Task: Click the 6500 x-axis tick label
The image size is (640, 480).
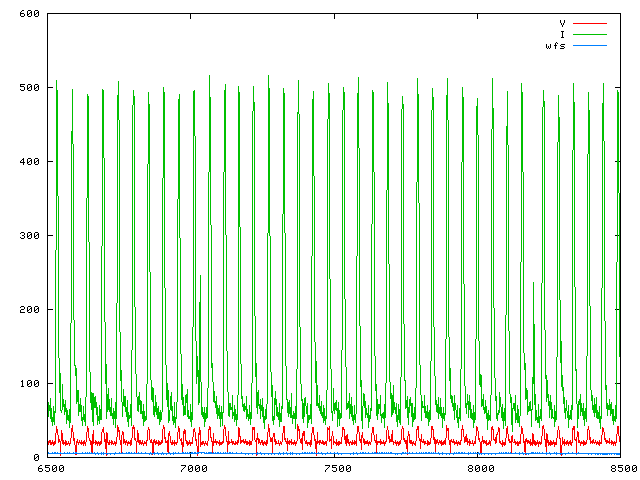Action: coord(49,468)
